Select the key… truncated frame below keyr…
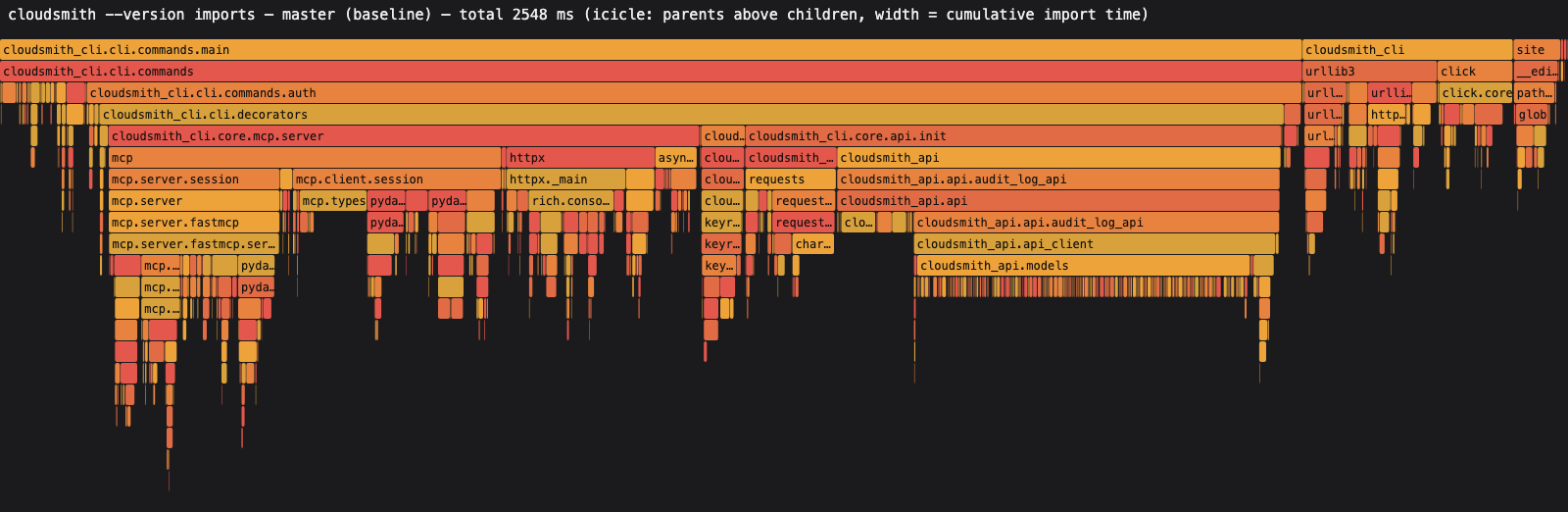Screen dimensions: 1568x512 click(719, 266)
